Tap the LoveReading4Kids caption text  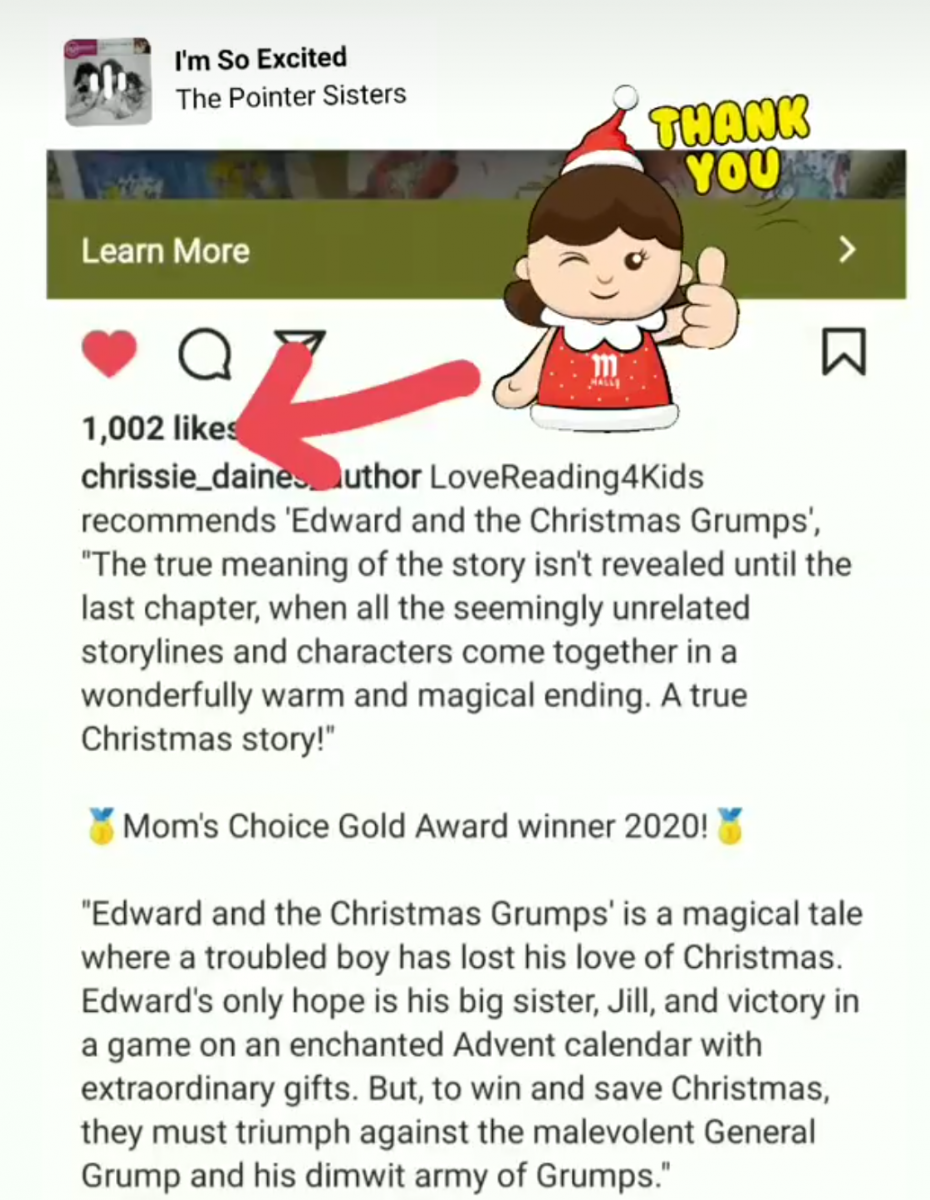coord(566,478)
